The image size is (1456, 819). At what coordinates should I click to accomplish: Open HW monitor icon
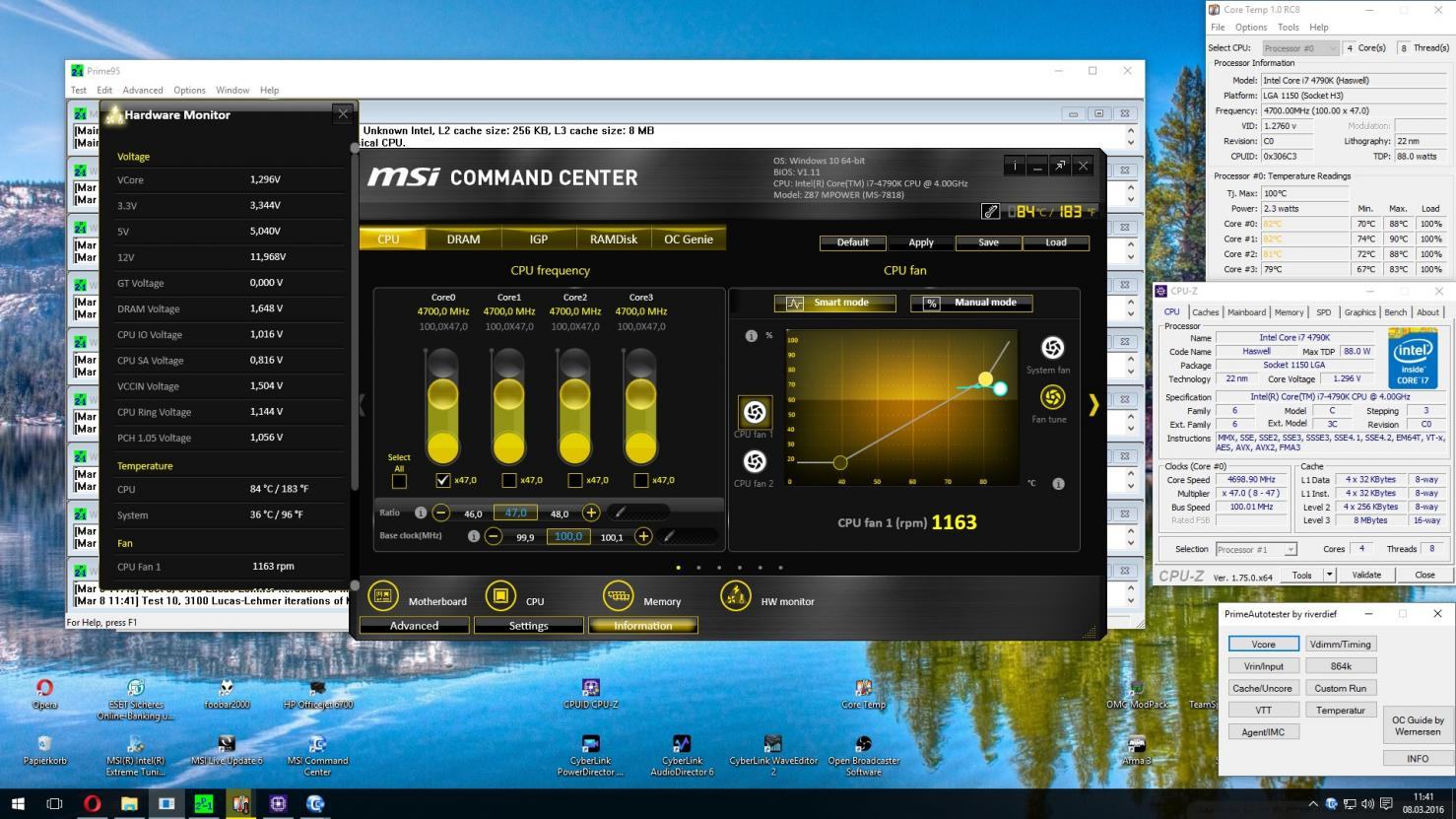tap(736, 596)
